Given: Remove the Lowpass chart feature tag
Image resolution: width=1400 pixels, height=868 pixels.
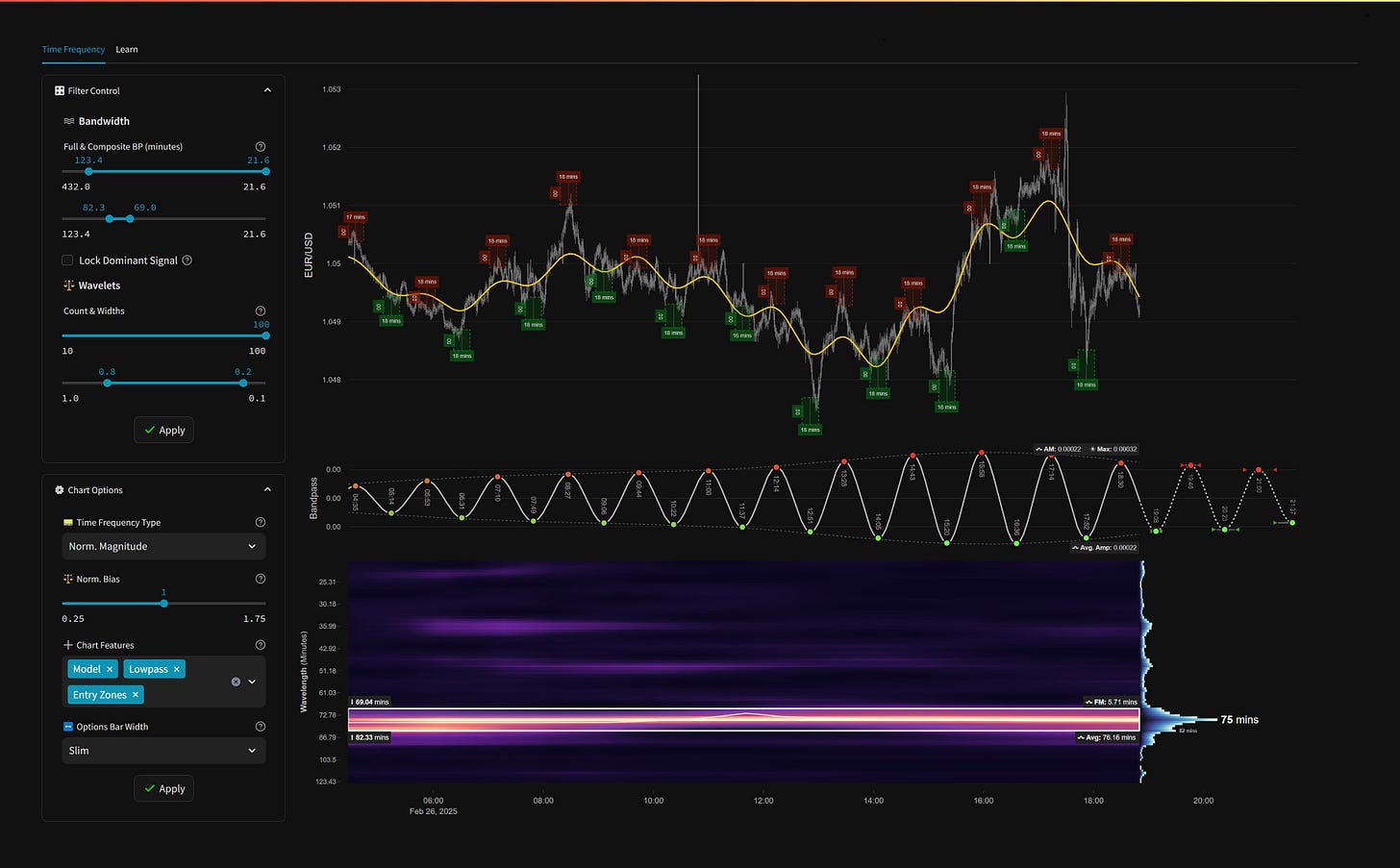Looking at the screenshot, I should pos(177,669).
